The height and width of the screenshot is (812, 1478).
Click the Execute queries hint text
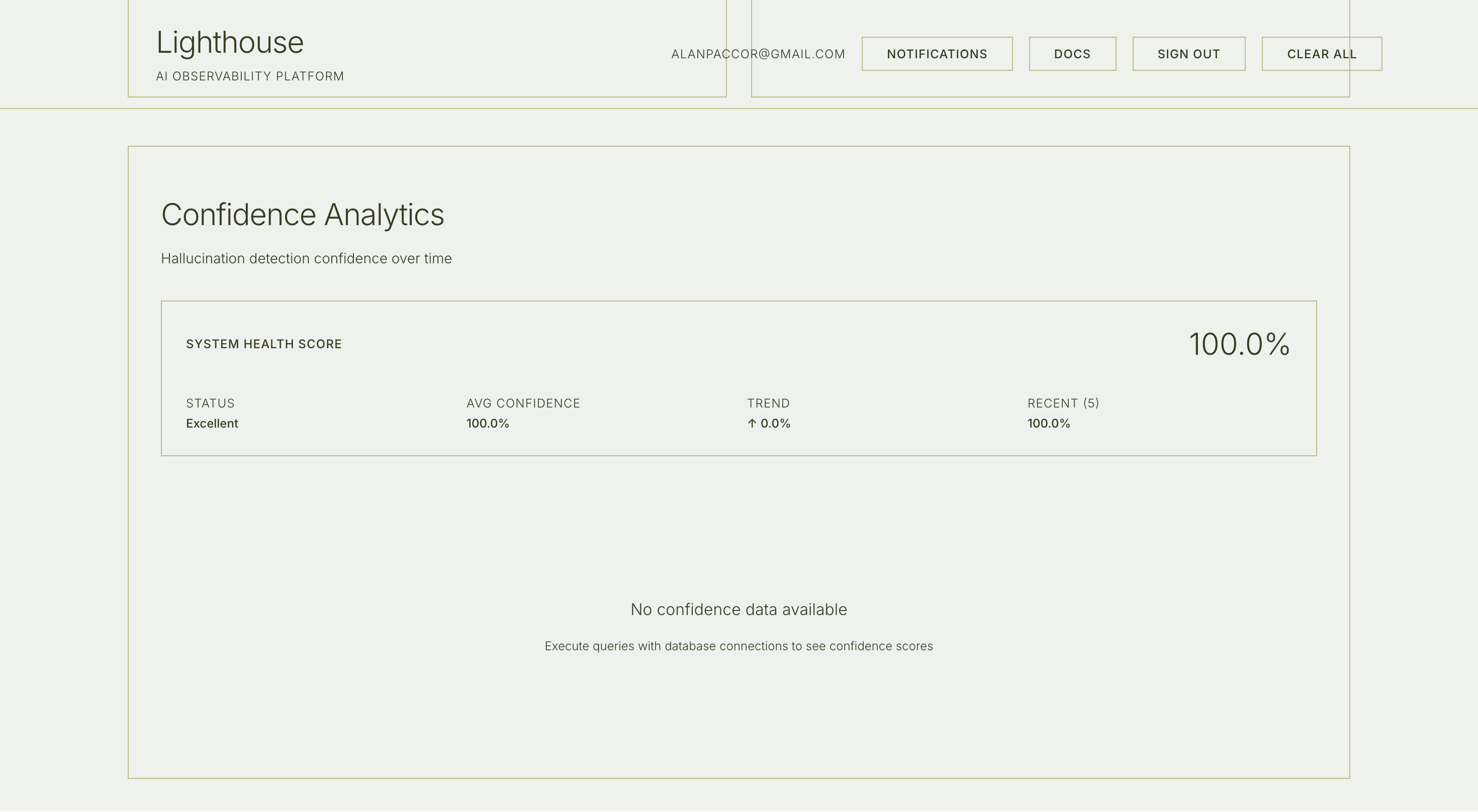click(738, 646)
